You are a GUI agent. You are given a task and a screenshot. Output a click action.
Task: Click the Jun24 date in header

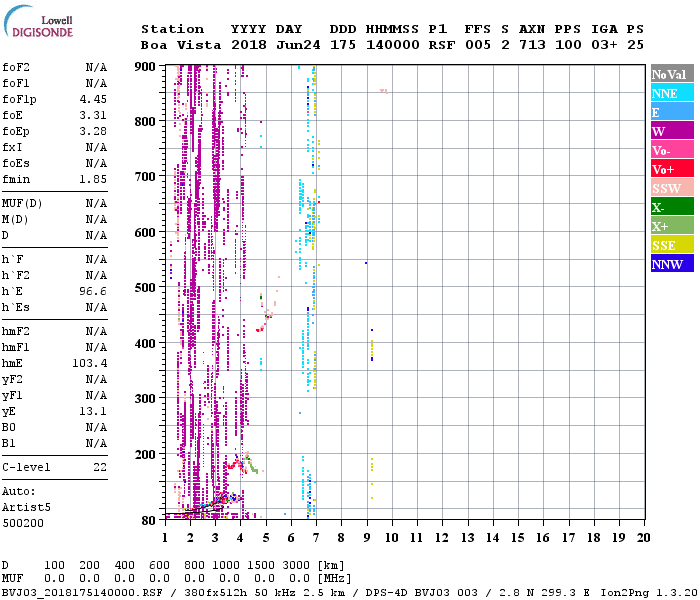coord(298,45)
